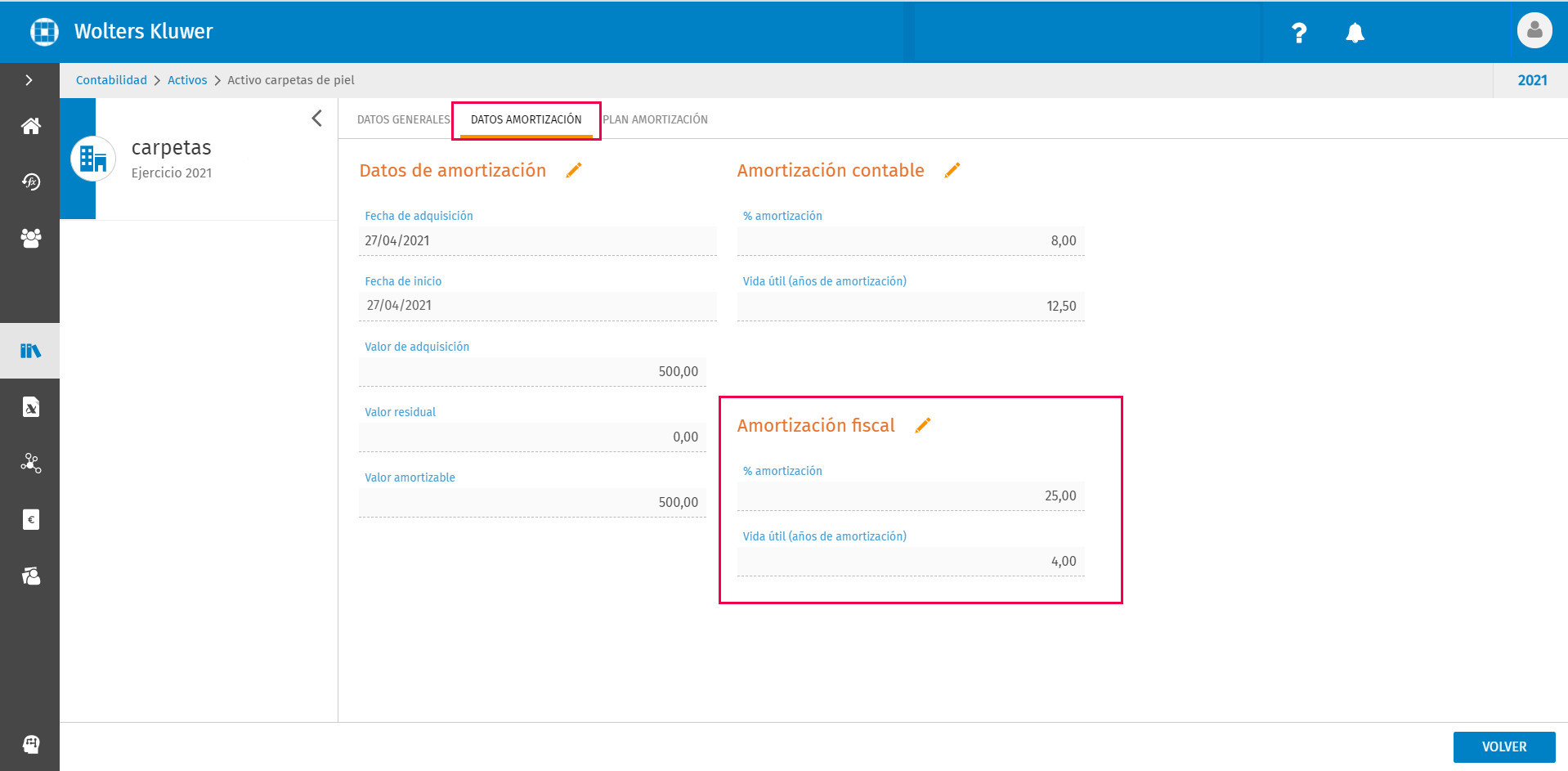Open the fx refresh sidebar icon
Viewport: 1568px width, 771px height.
tap(30, 182)
